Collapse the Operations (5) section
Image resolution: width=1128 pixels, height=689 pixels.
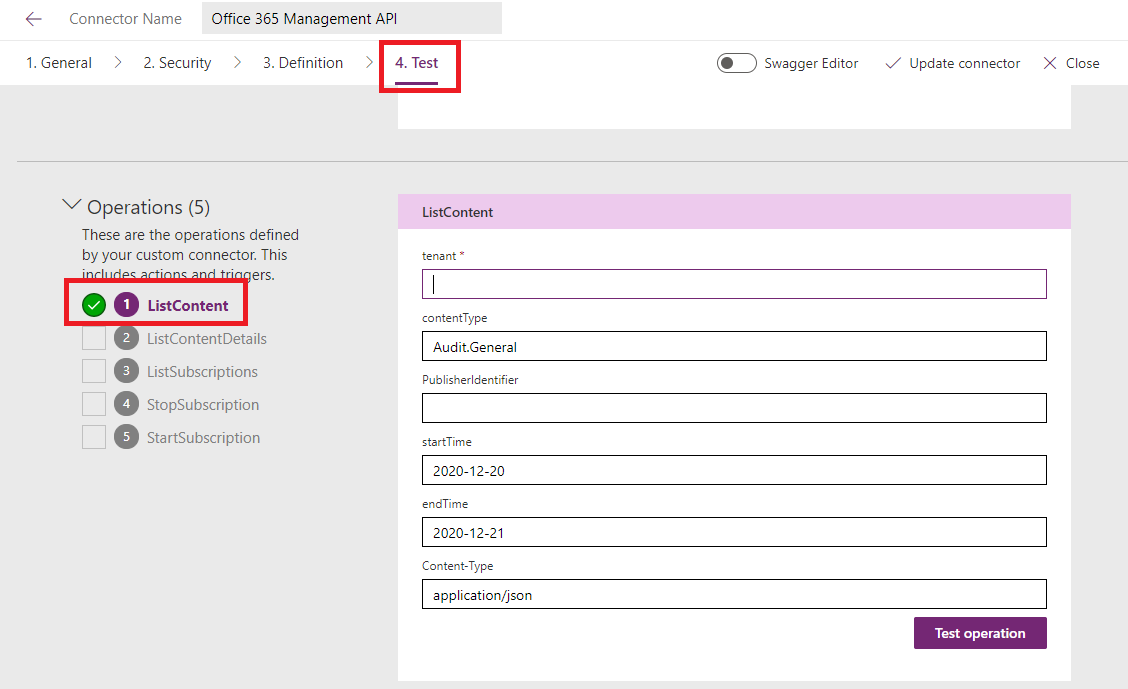[71, 204]
